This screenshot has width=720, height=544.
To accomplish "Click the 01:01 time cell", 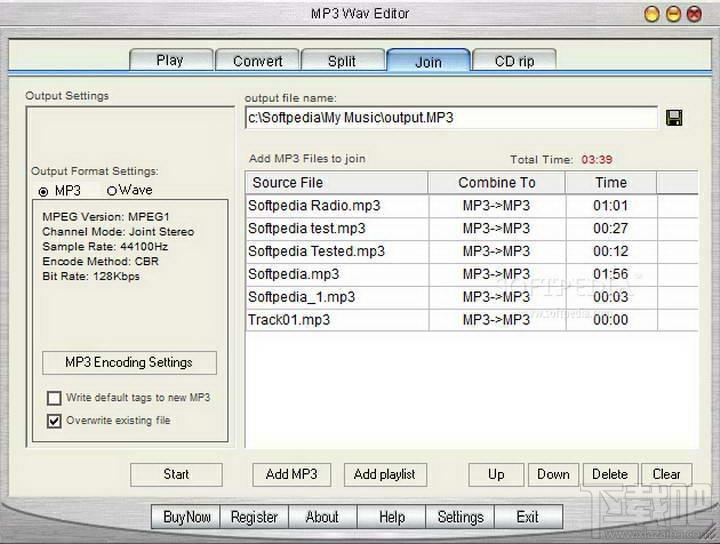I will 611,206.
